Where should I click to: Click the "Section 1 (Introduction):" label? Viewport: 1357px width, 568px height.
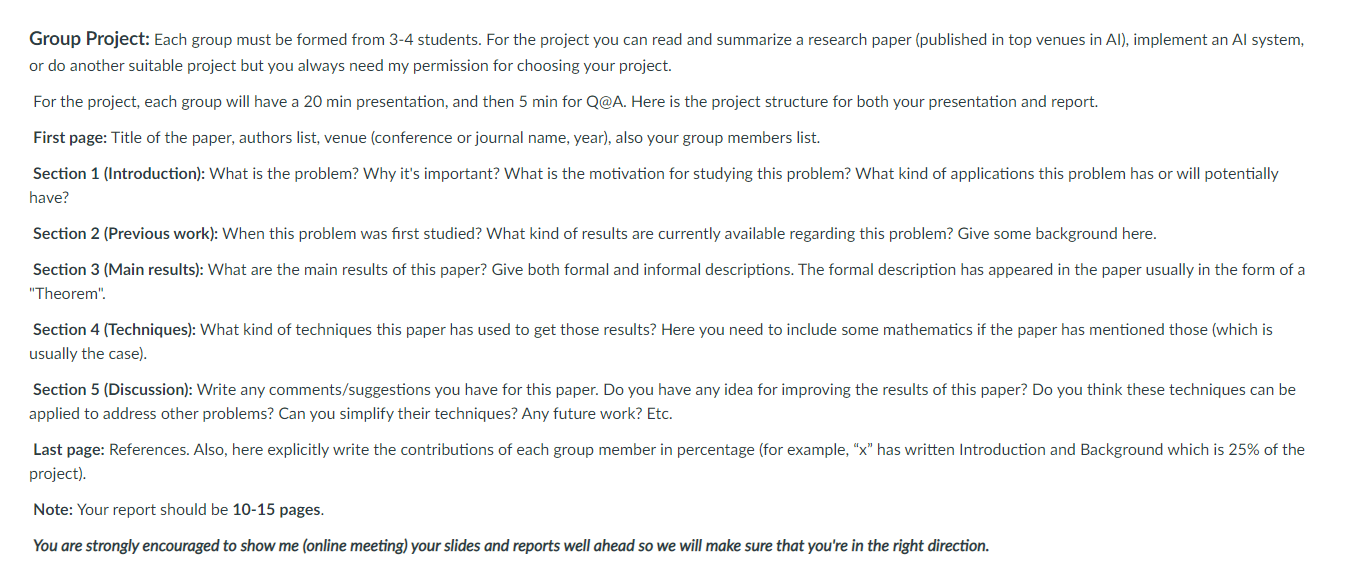(119, 174)
